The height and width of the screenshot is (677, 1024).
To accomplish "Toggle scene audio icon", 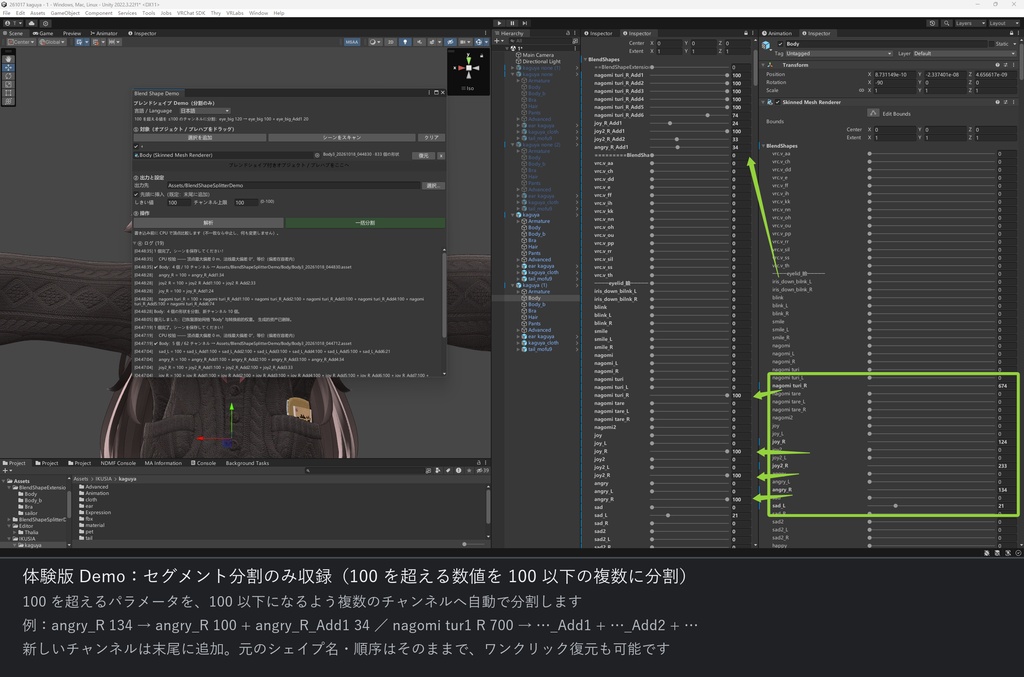I will point(419,42).
